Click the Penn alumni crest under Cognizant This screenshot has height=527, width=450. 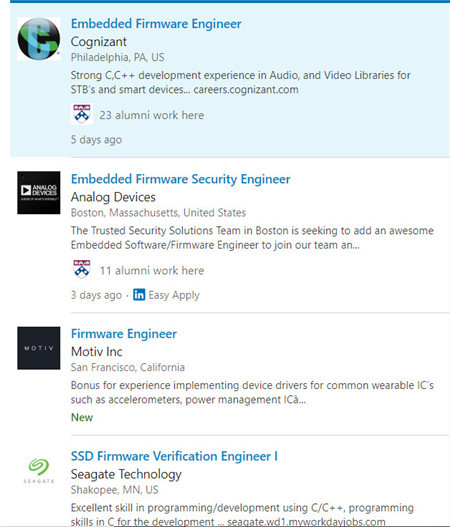tap(82, 114)
